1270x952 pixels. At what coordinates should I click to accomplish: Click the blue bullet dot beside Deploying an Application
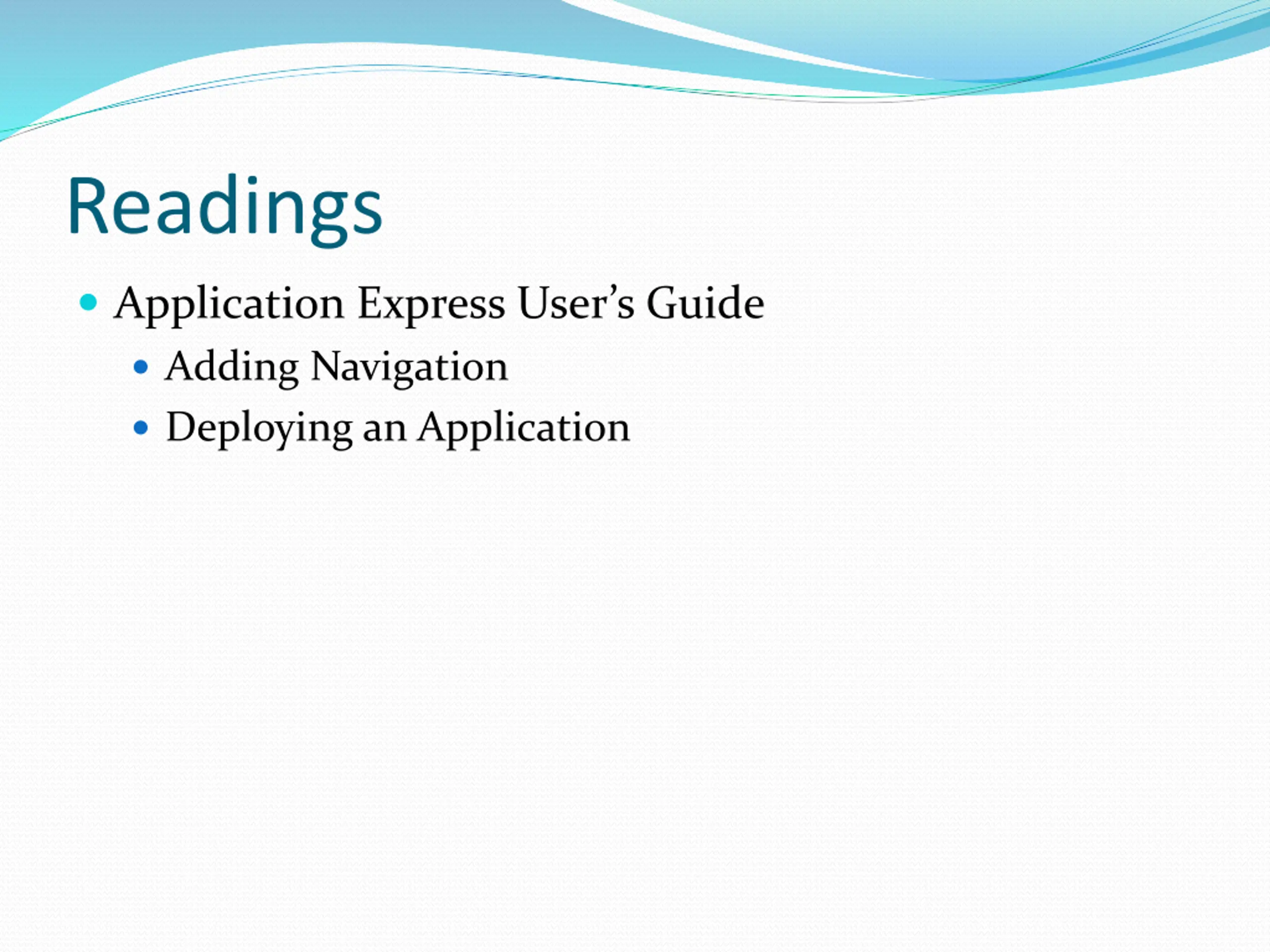[141, 427]
